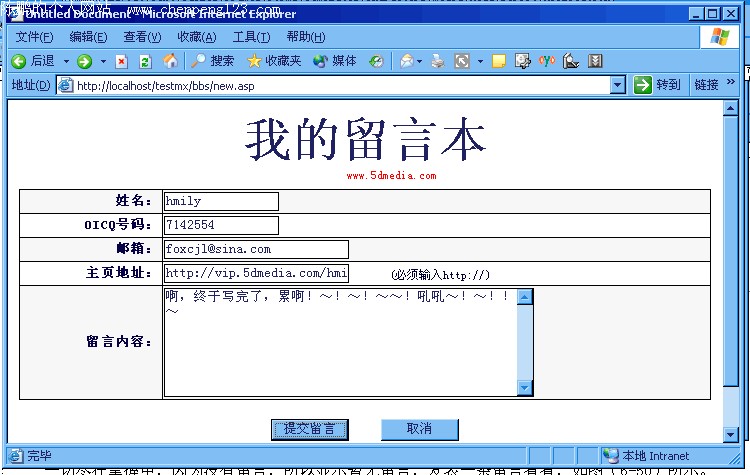The image size is (750, 475).
Task: Click the Stop loading icon
Action: pyautogui.click(x=121, y=61)
